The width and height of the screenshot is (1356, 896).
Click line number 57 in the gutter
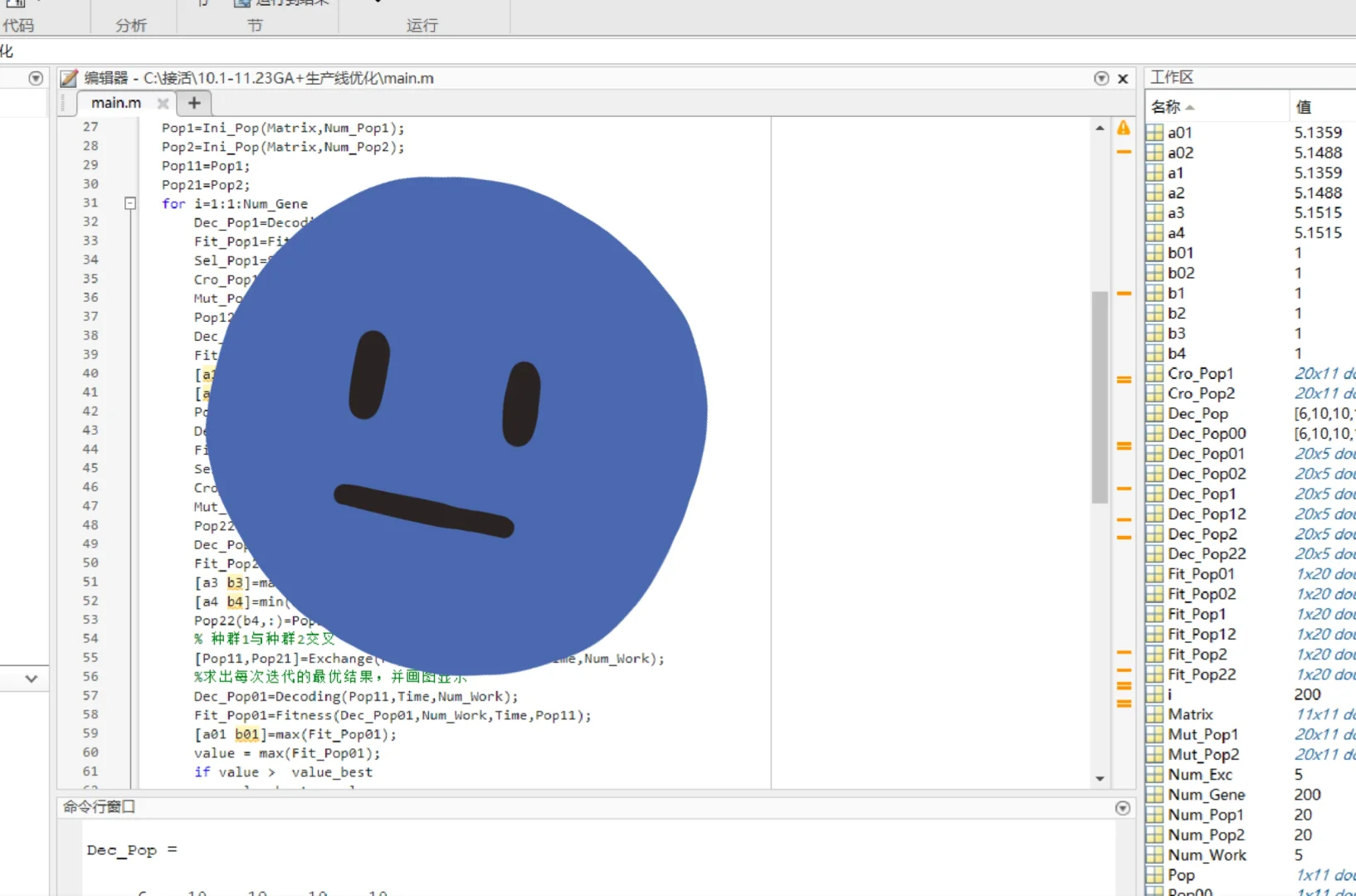pyautogui.click(x=90, y=695)
